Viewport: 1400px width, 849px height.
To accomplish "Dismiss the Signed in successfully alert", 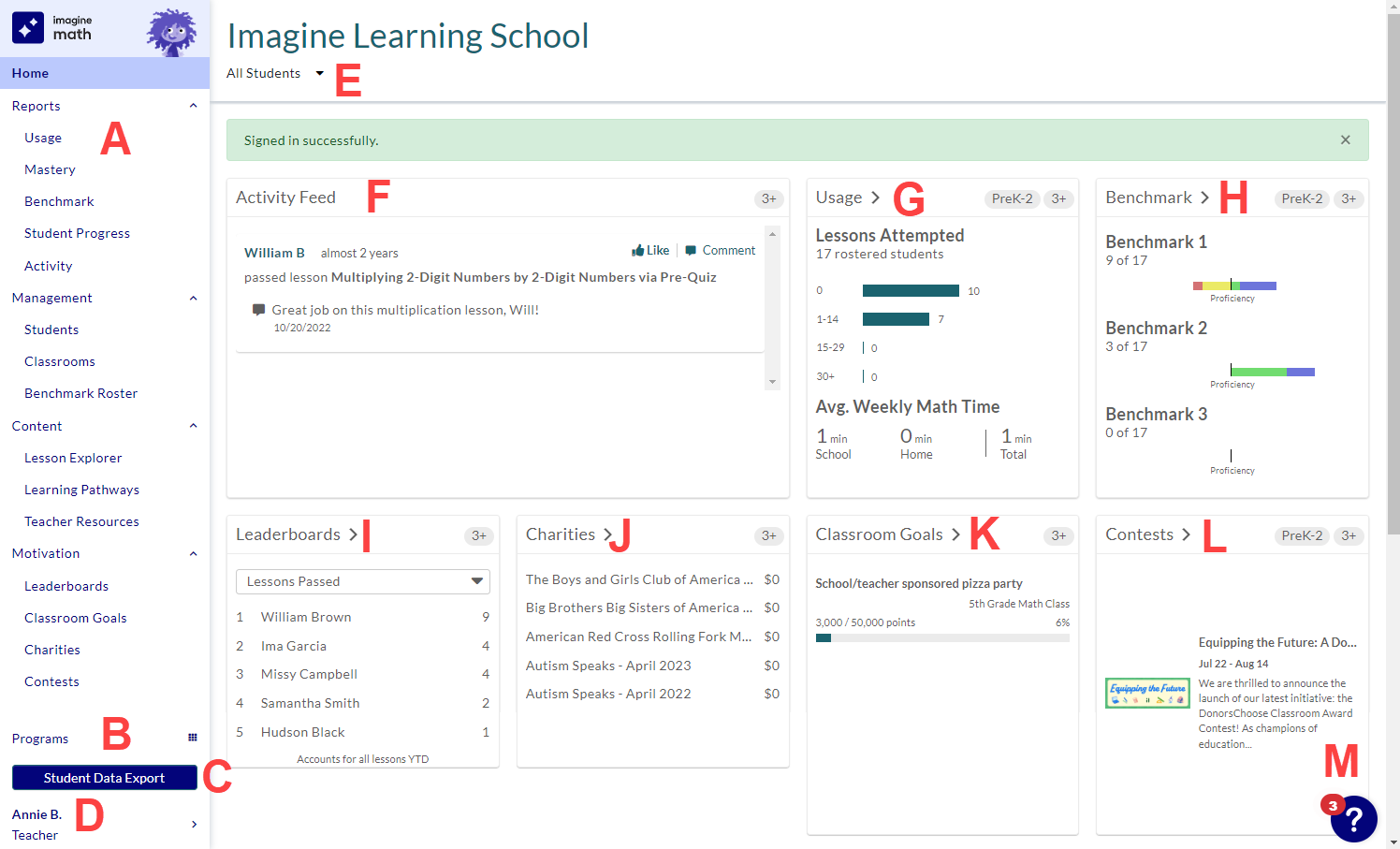I will [x=1345, y=139].
